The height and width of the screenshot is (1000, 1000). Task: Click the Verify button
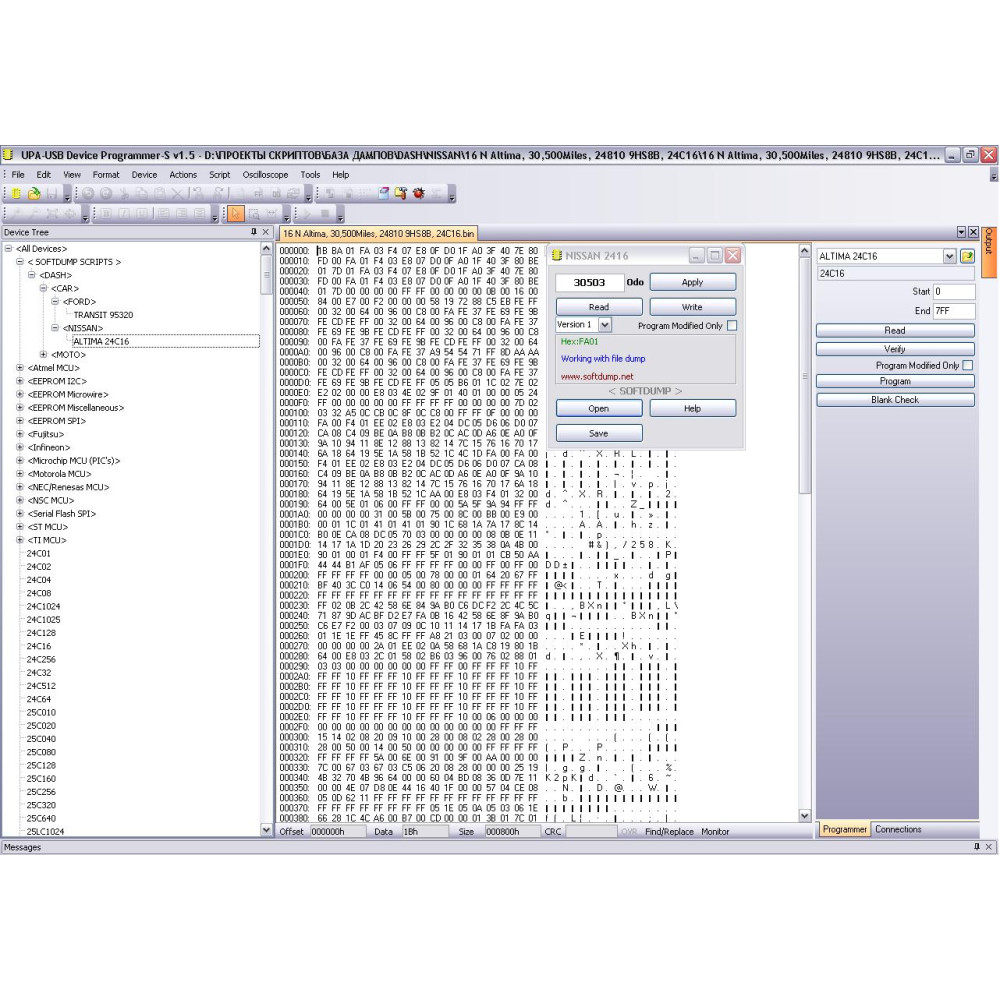click(x=895, y=349)
